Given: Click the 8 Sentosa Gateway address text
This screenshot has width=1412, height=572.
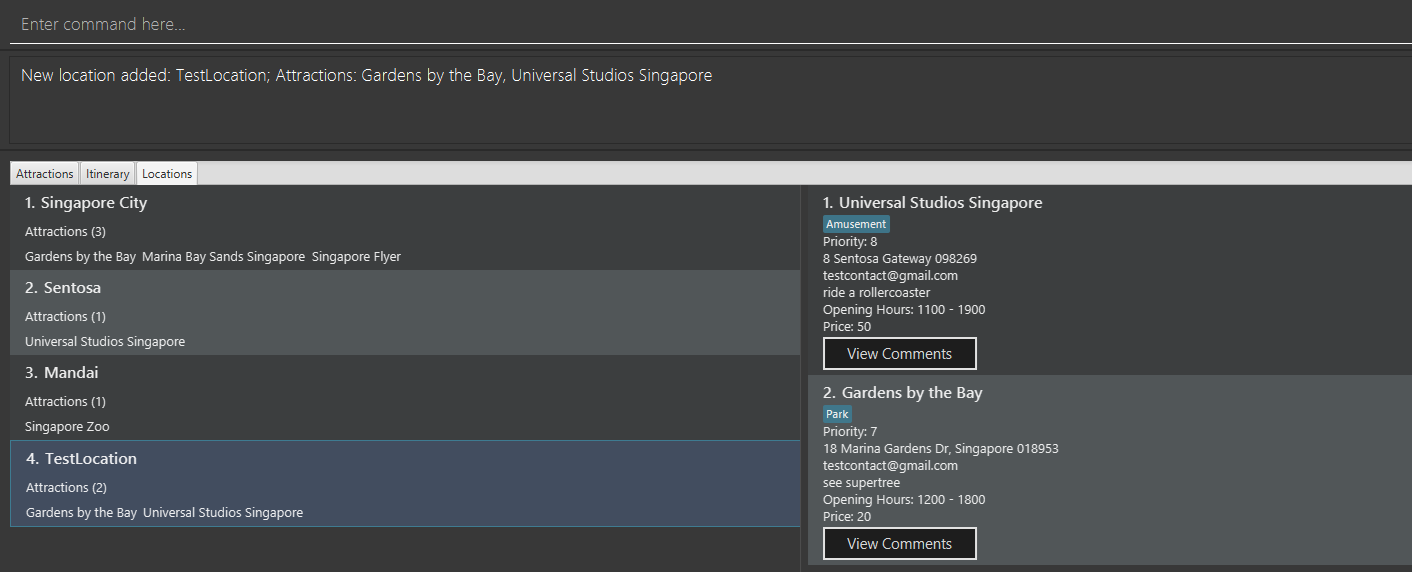Looking at the screenshot, I should (x=899, y=259).
